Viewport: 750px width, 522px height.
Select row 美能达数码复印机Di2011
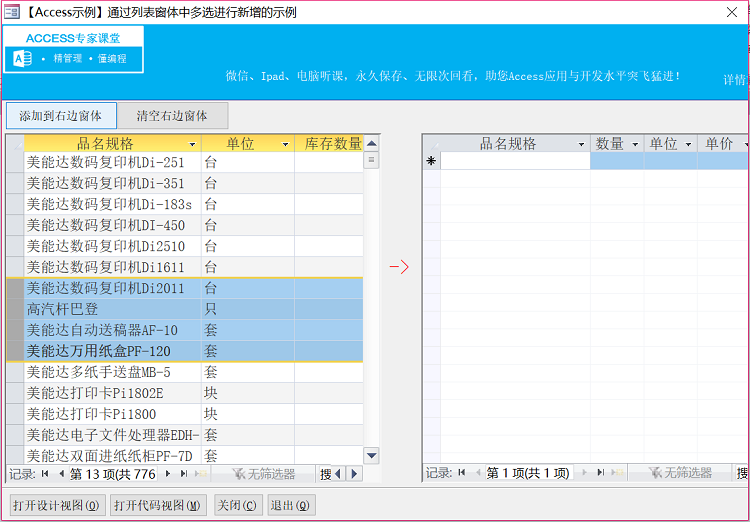(x=185, y=288)
